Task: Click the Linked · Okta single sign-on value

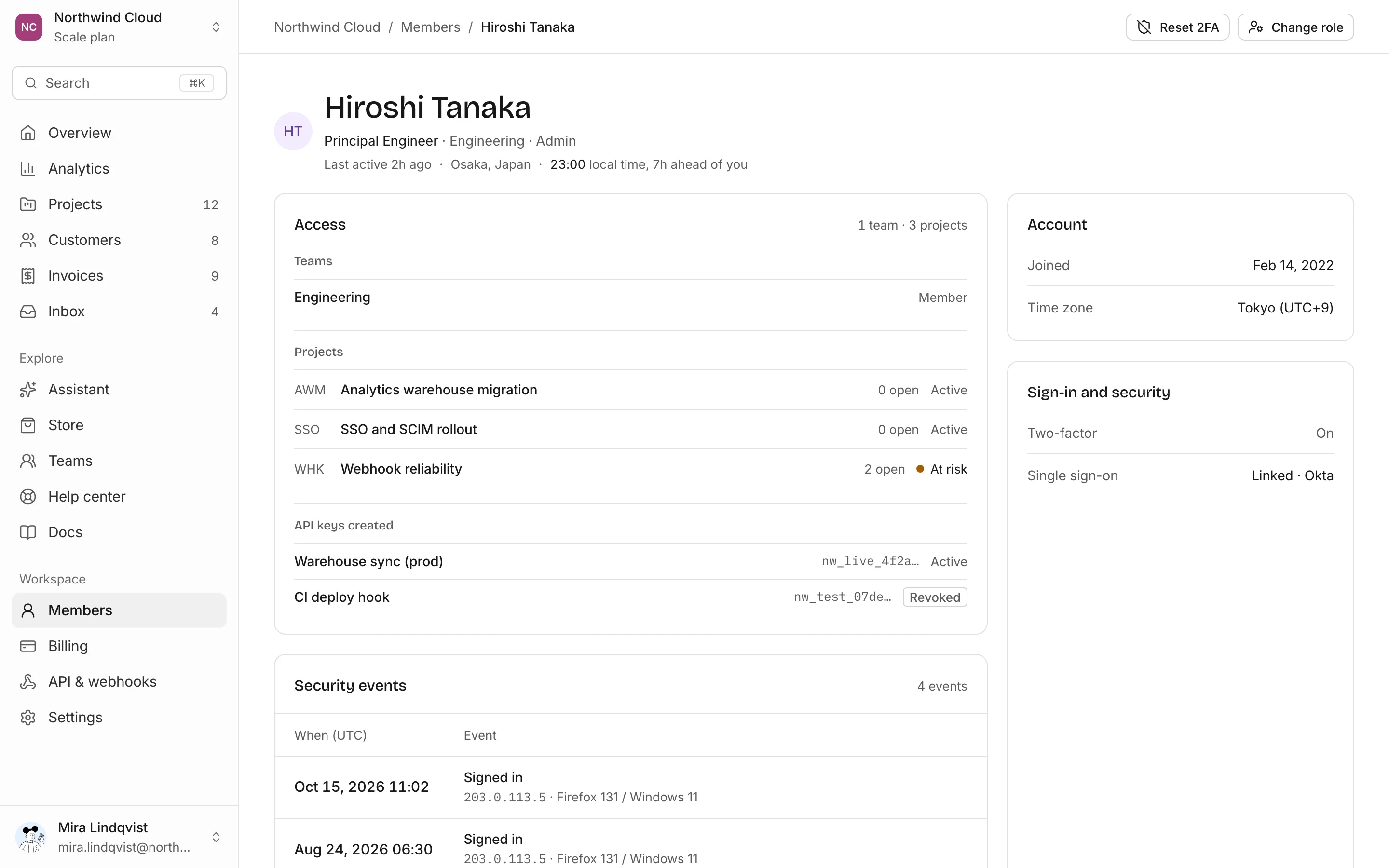Action: pyautogui.click(x=1292, y=475)
